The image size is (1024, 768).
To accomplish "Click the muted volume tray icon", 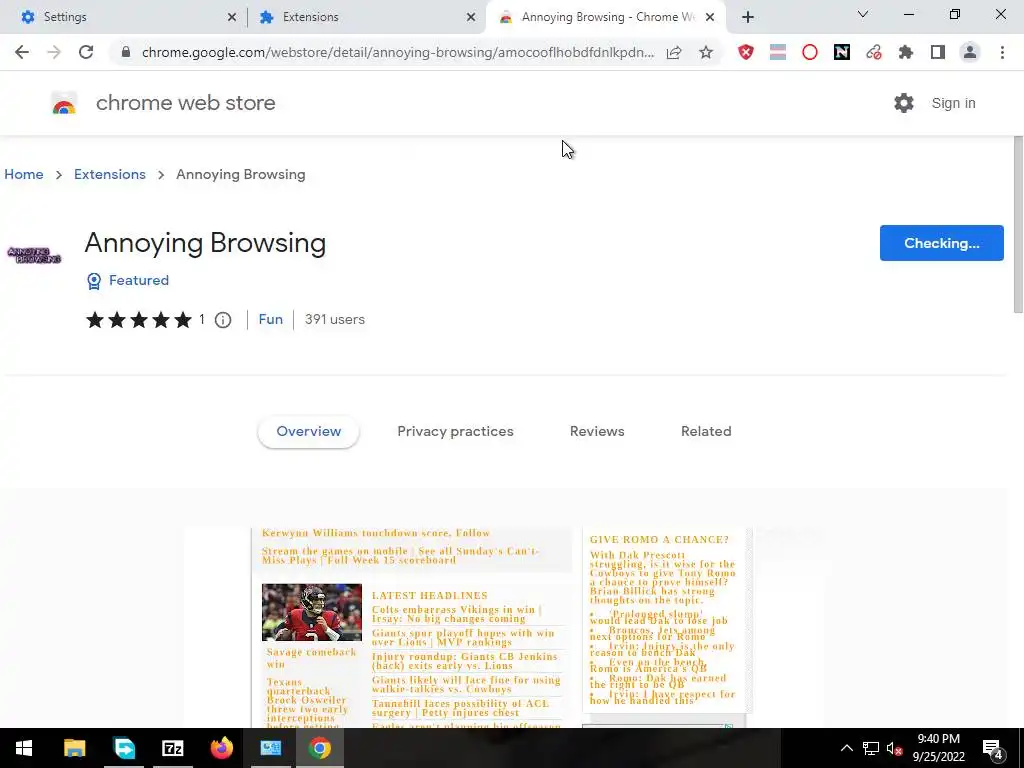I will [895, 748].
